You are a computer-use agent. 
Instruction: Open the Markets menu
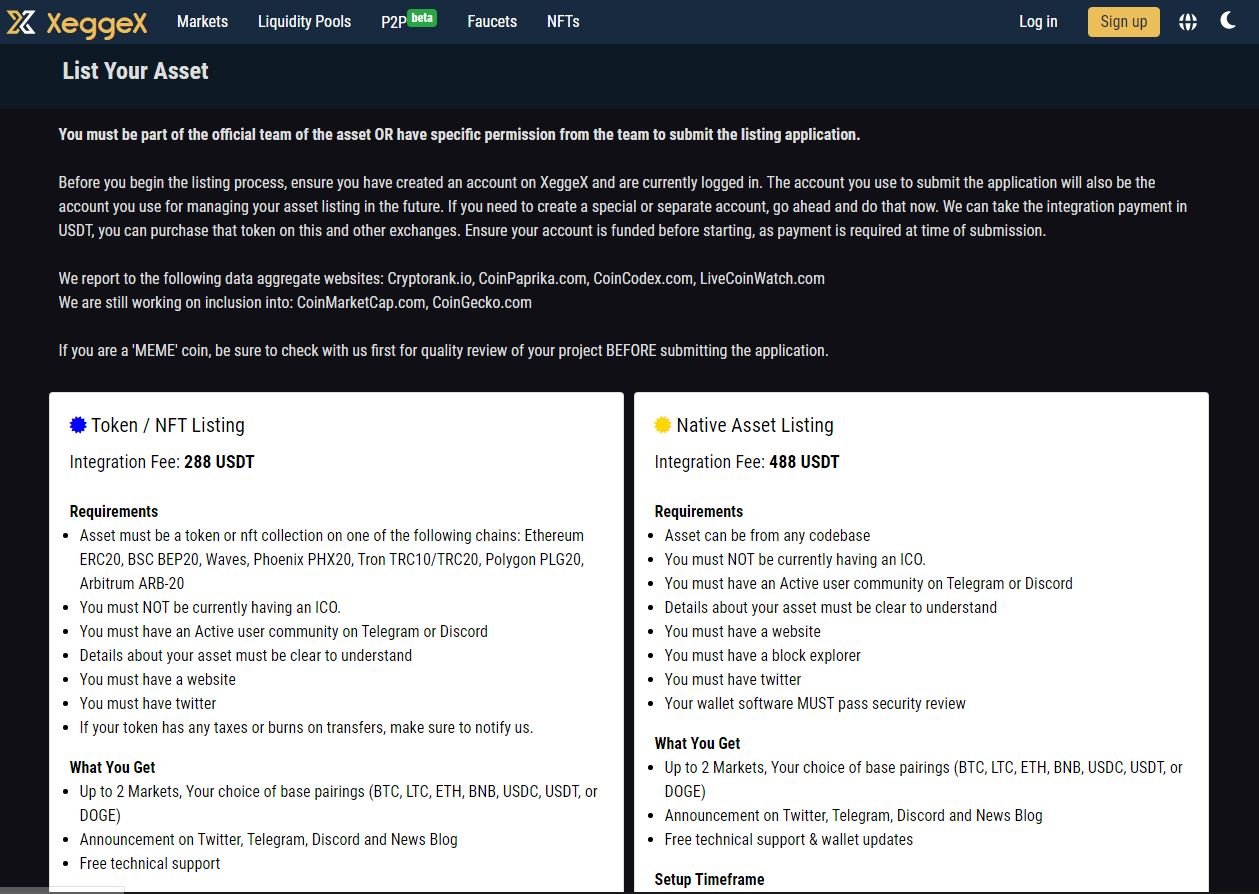(x=202, y=21)
